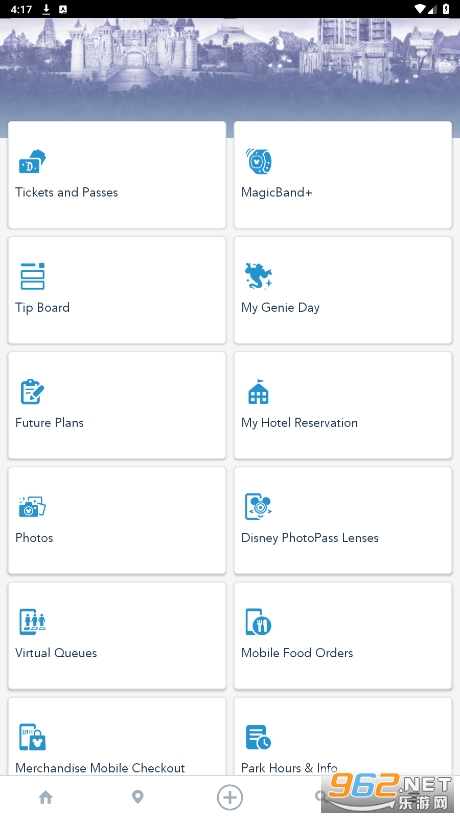
Task: Tap the Disney PhotoPass Lenses icon
Action: tap(258, 506)
